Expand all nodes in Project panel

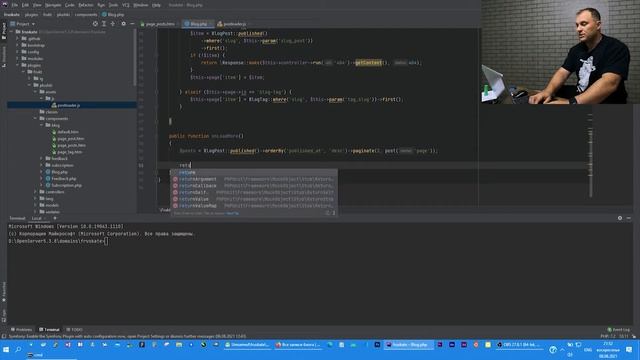click(104, 24)
